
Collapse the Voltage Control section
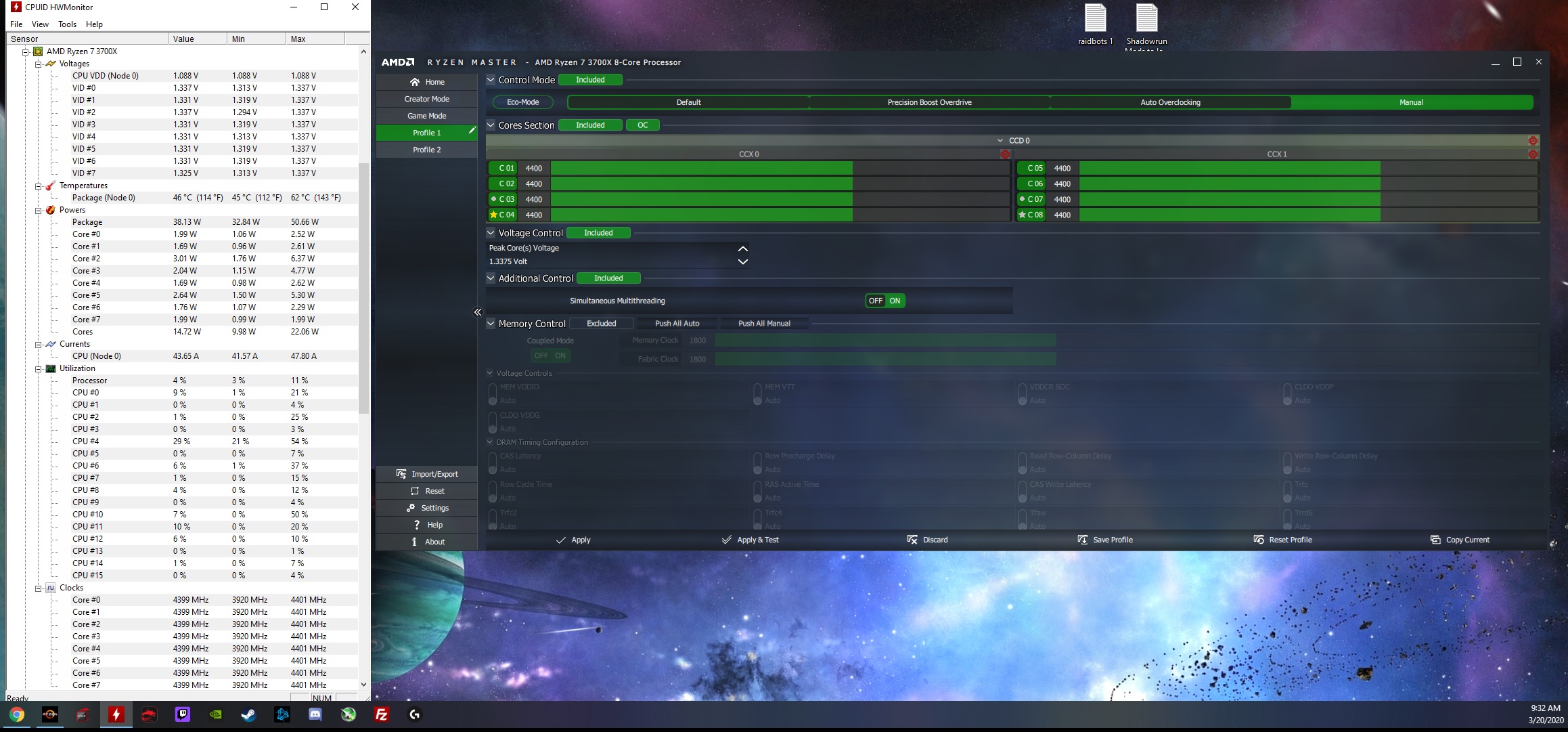tap(491, 233)
